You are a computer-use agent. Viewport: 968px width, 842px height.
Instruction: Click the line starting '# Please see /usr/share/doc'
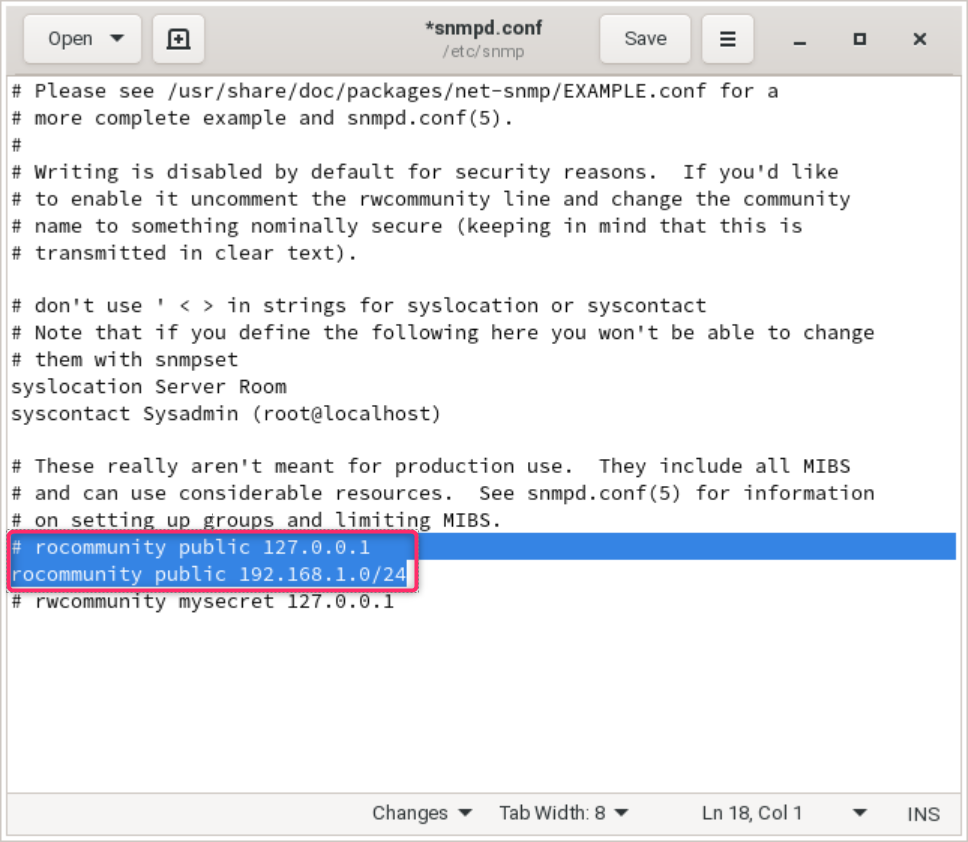394,91
